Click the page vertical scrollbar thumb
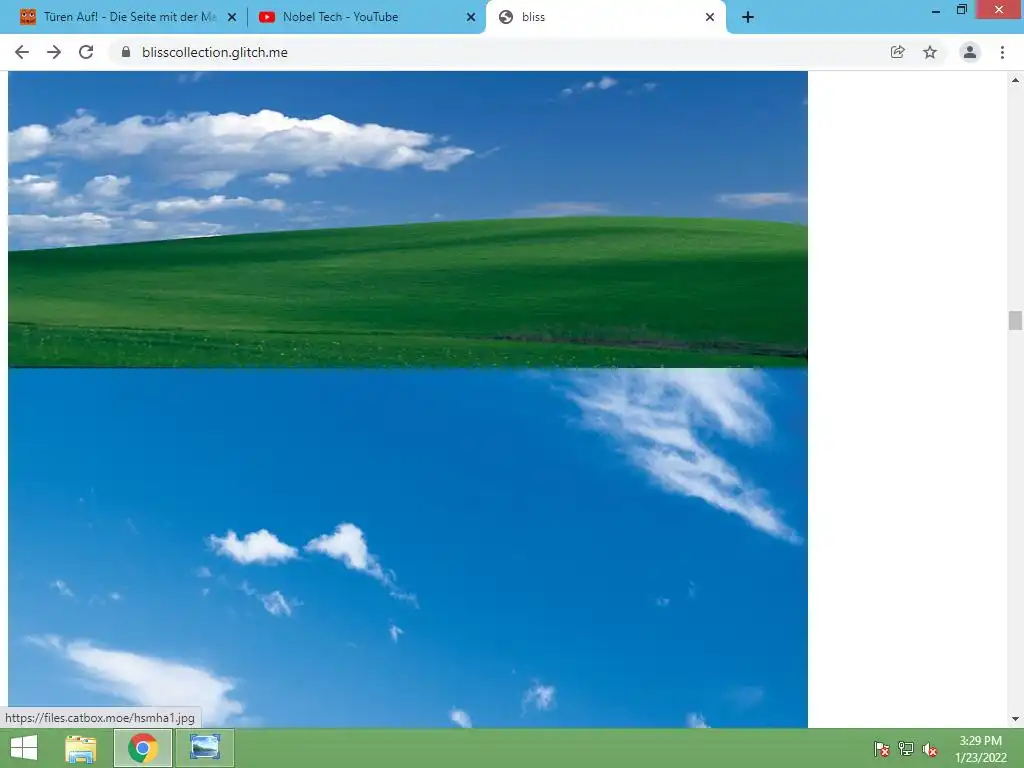This screenshot has width=1024, height=768. [x=1015, y=321]
